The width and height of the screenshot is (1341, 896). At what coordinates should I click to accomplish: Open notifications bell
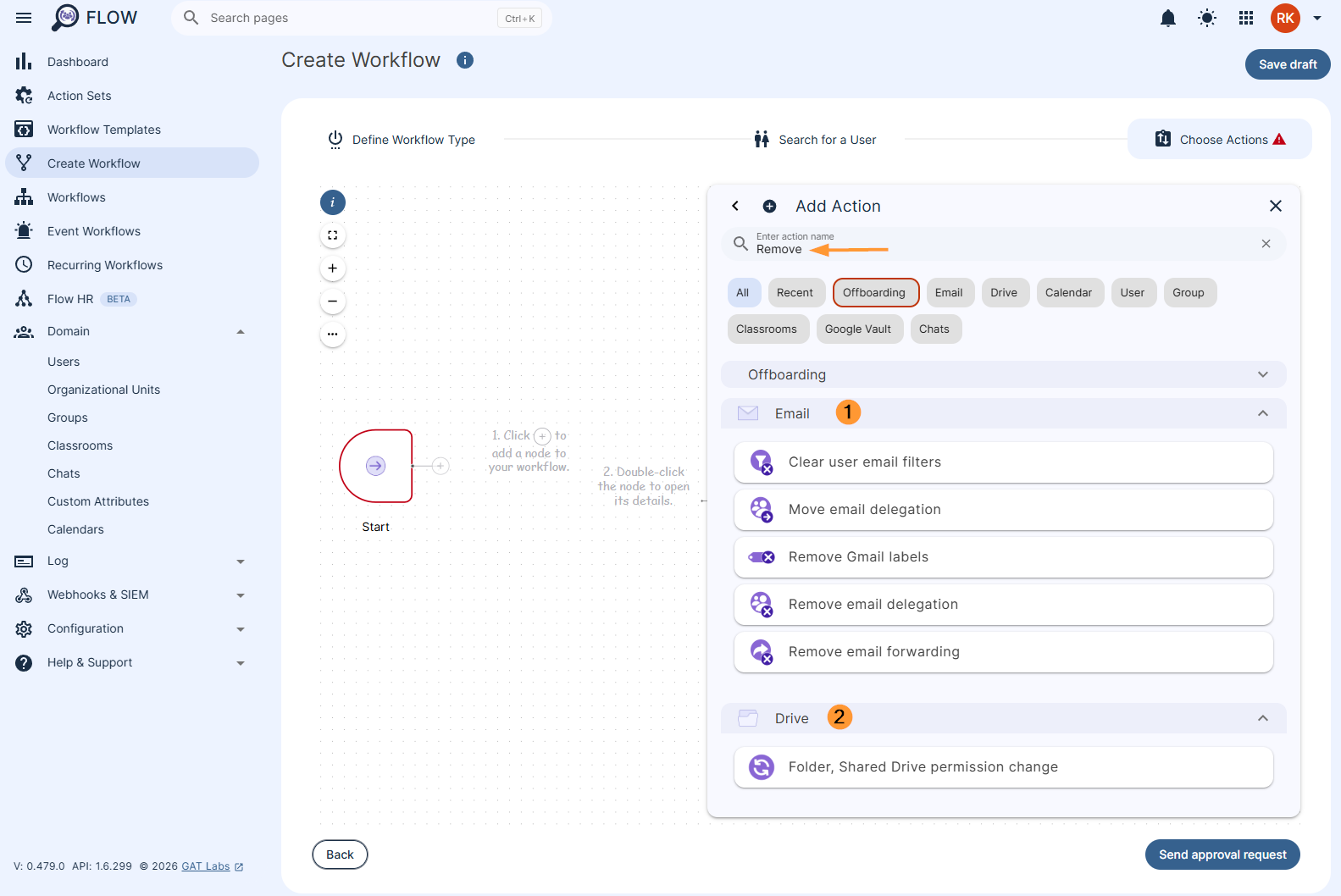pos(1167,18)
